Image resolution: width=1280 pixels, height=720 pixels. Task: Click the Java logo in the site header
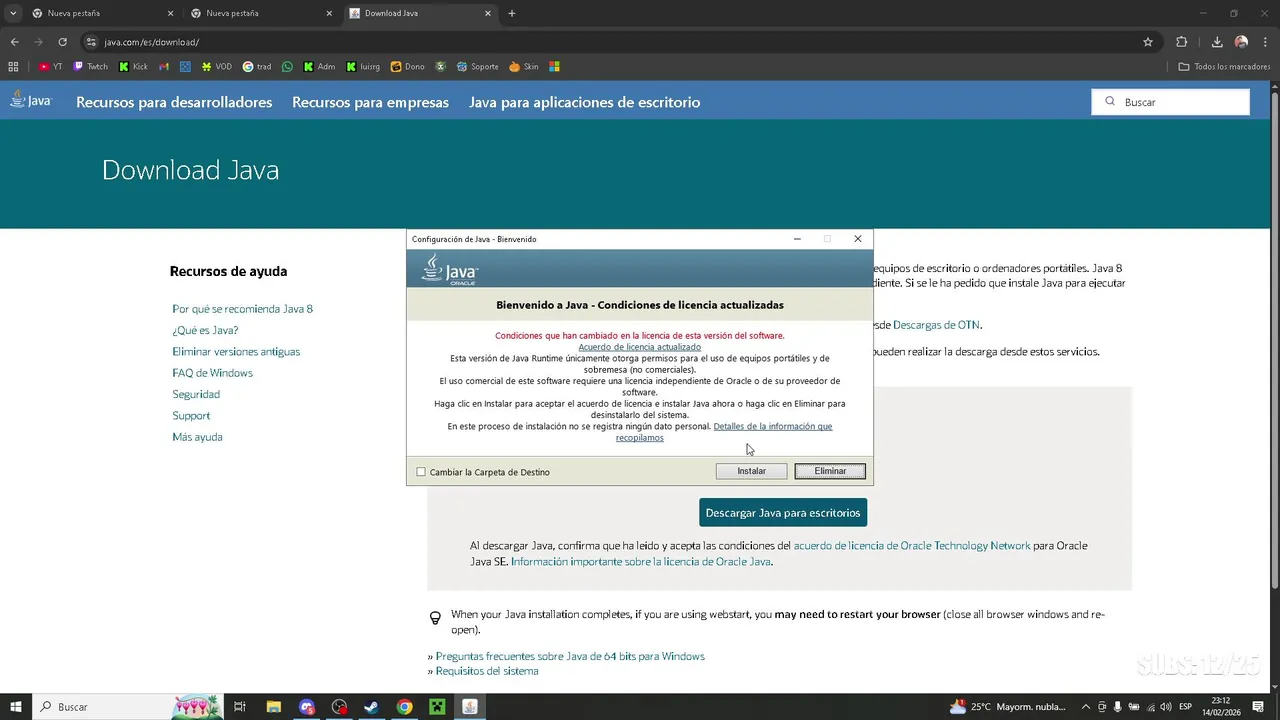pos(31,100)
